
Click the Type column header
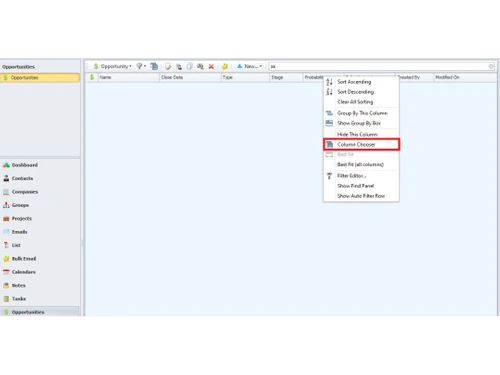(x=245, y=77)
